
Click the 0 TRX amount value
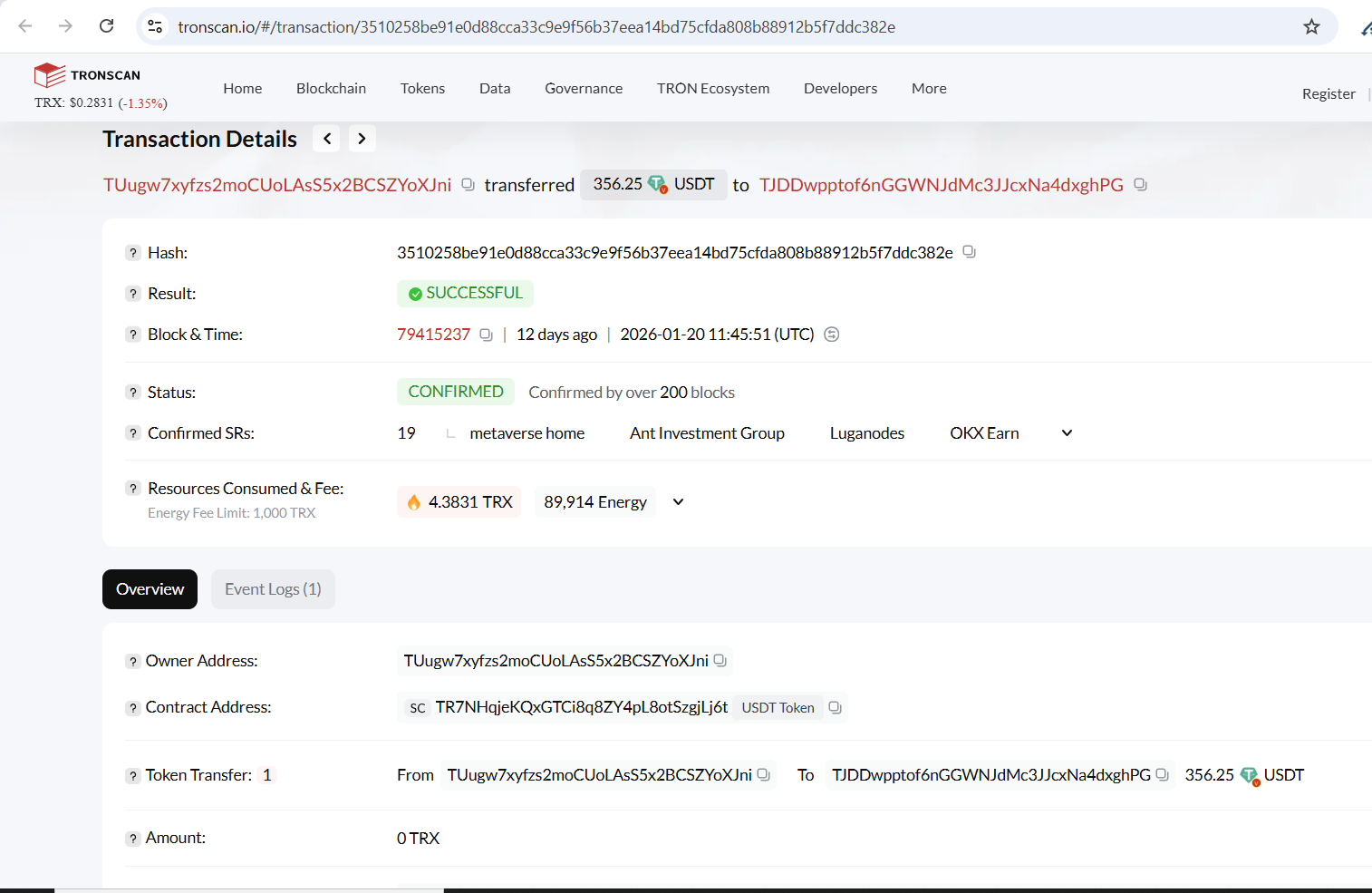pyautogui.click(x=418, y=839)
